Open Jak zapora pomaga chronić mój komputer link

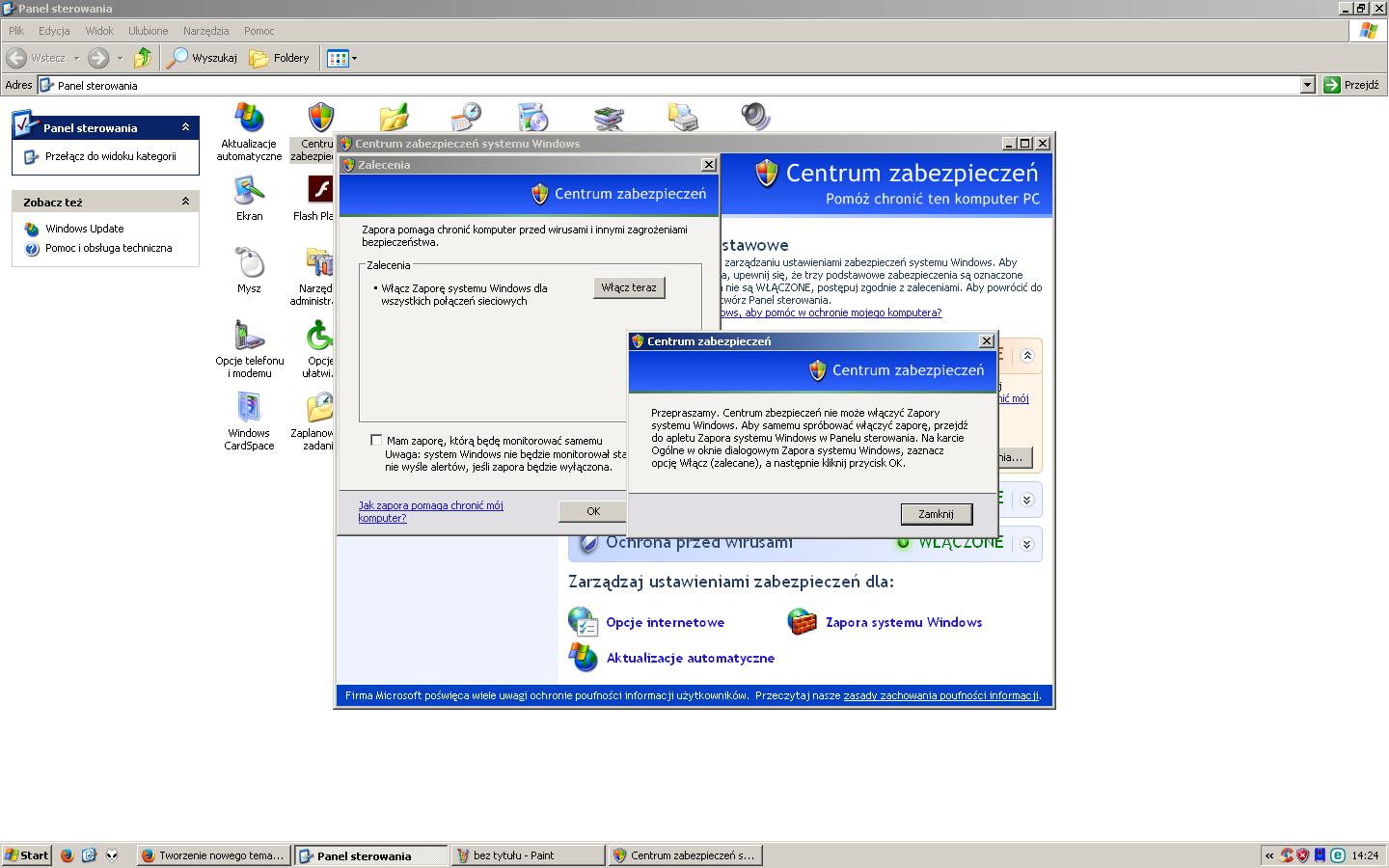click(430, 511)
